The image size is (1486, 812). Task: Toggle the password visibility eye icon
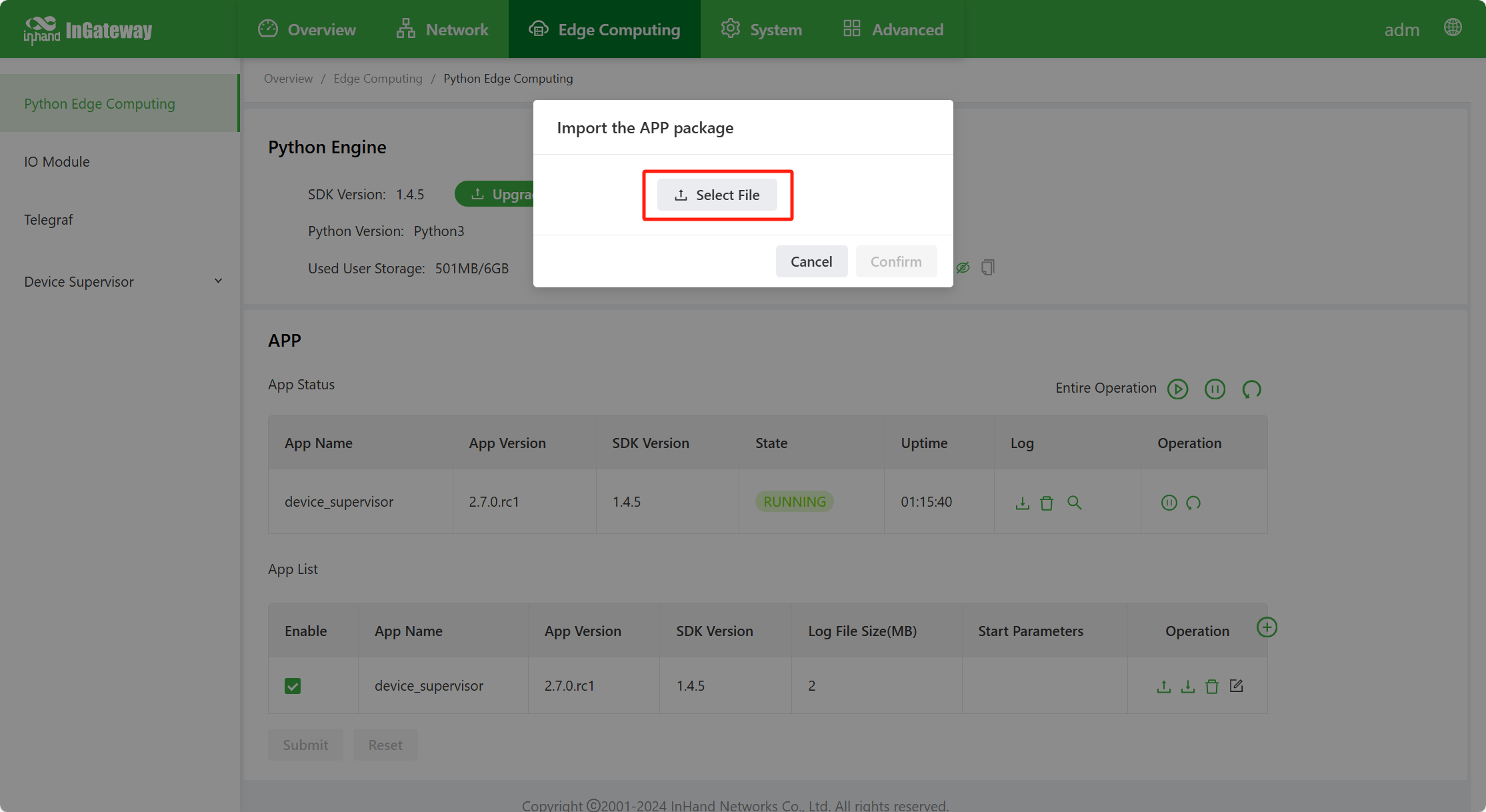[963, 267]
